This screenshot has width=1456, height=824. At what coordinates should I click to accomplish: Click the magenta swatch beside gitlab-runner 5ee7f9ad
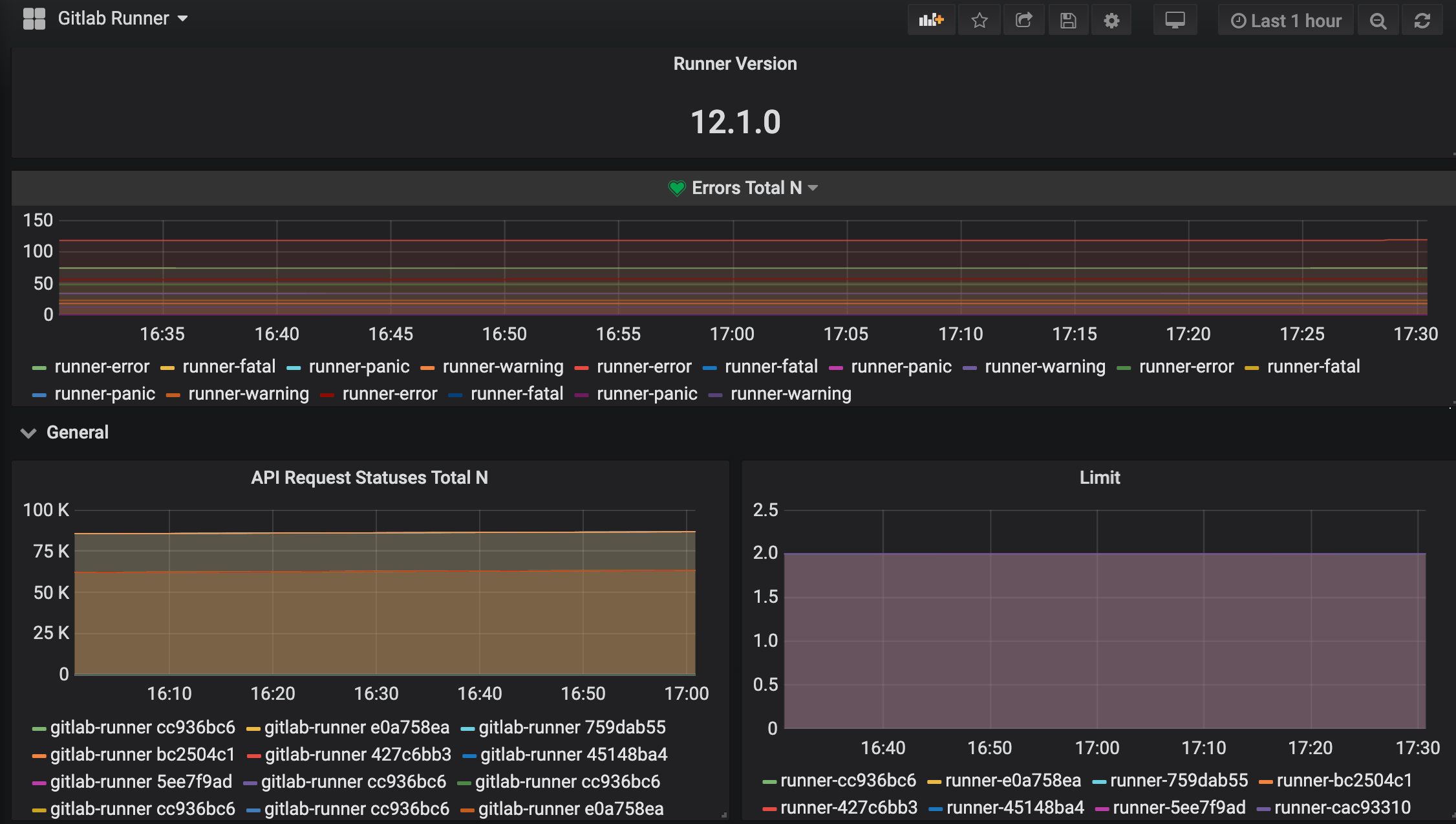point(39,783)
